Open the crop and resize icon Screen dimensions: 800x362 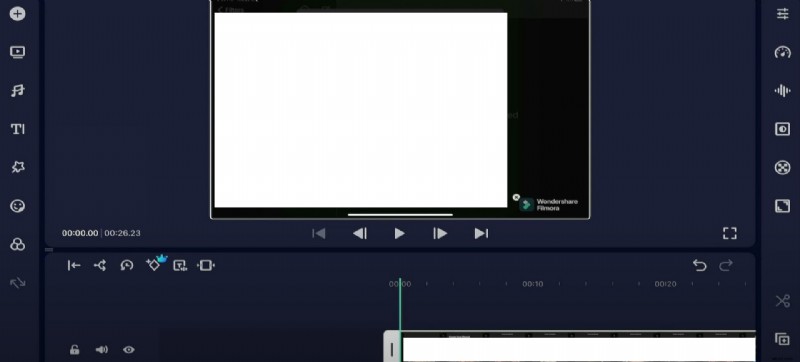pyautogui.click(x=782, y=206)
